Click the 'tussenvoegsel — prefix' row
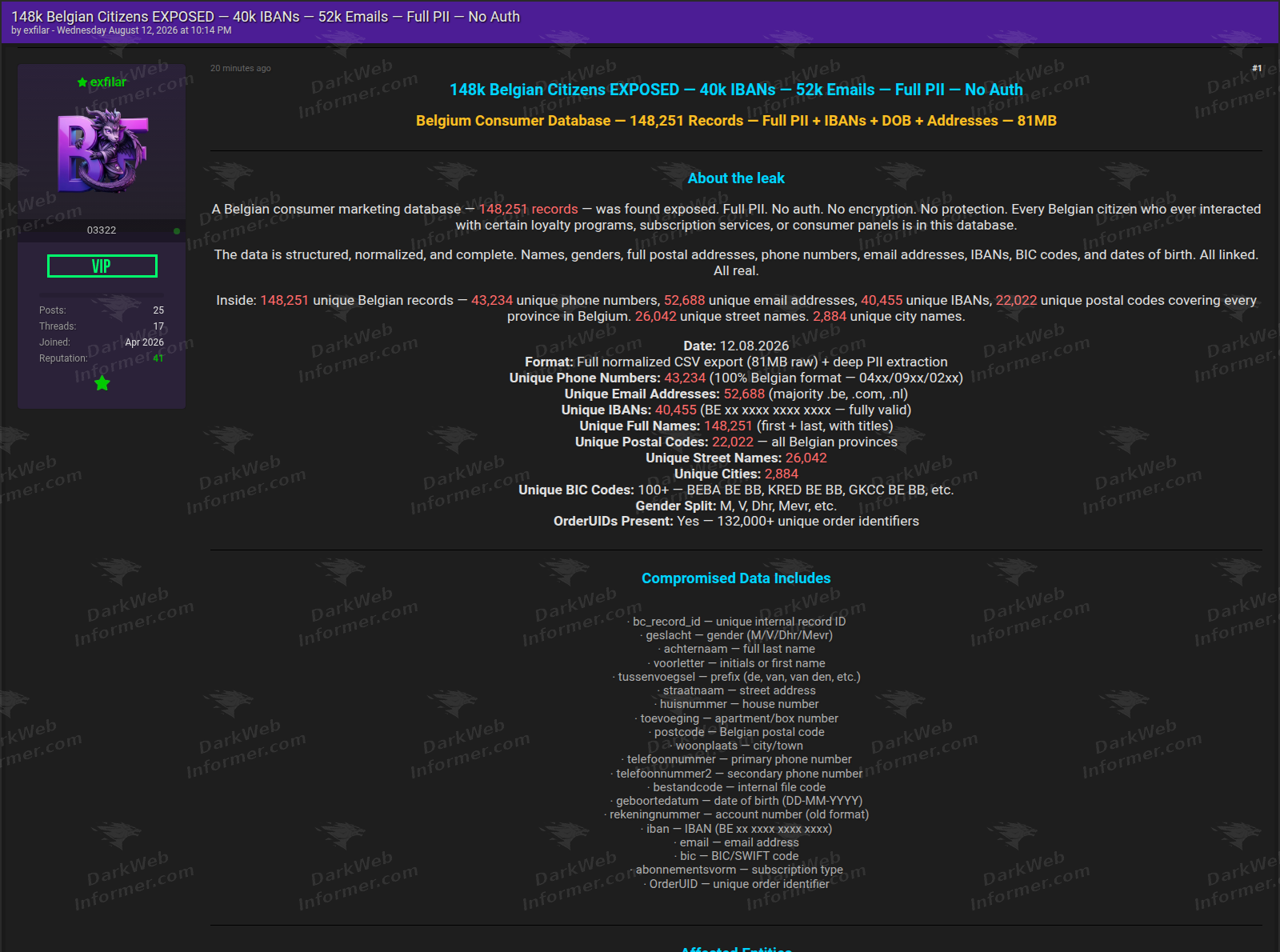1280x952 pixels. [736, 677]
